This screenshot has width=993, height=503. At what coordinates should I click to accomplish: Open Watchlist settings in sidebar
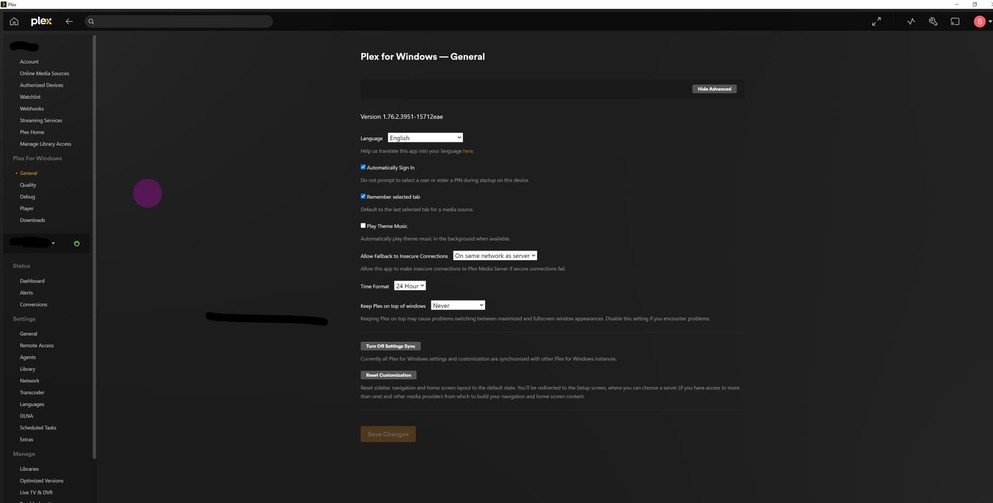30,97
